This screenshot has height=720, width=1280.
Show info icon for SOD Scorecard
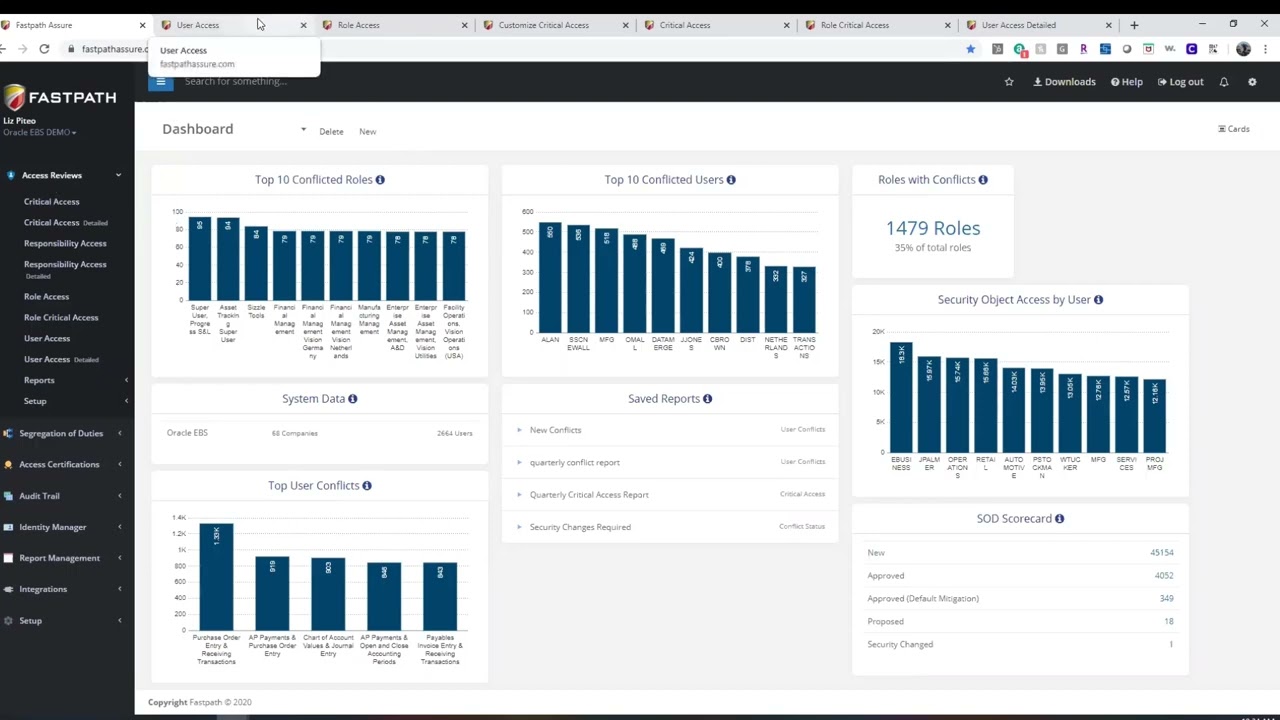tap(1059, 519)
